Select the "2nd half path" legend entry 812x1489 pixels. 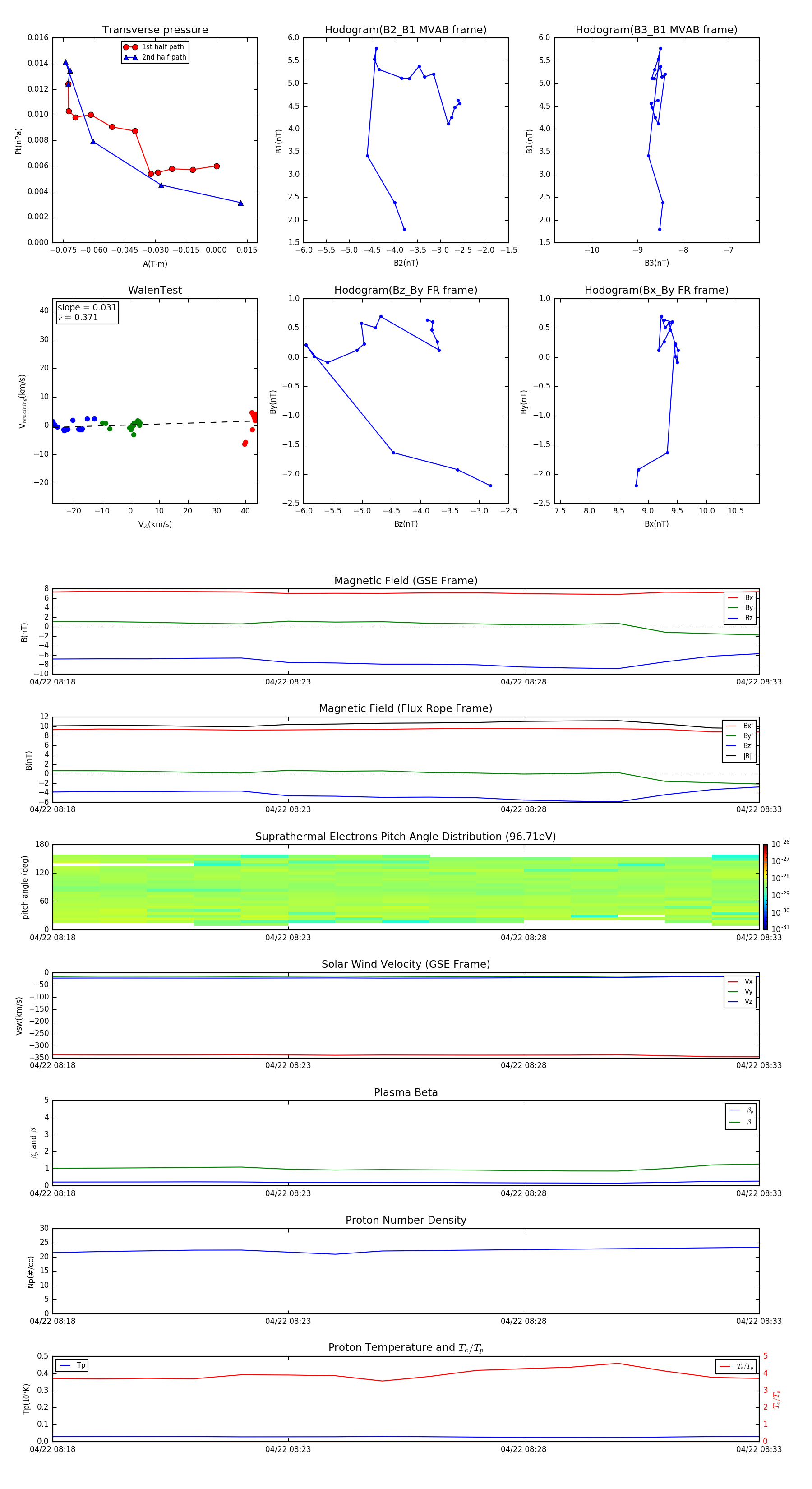pos(154,57)
